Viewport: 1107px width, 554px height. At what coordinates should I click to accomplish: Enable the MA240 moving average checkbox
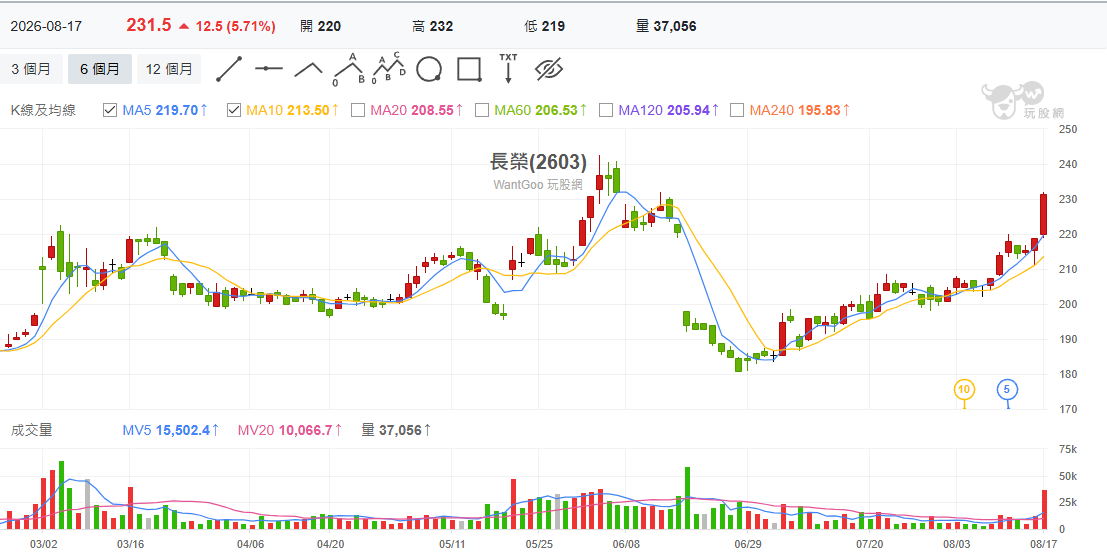737,110
